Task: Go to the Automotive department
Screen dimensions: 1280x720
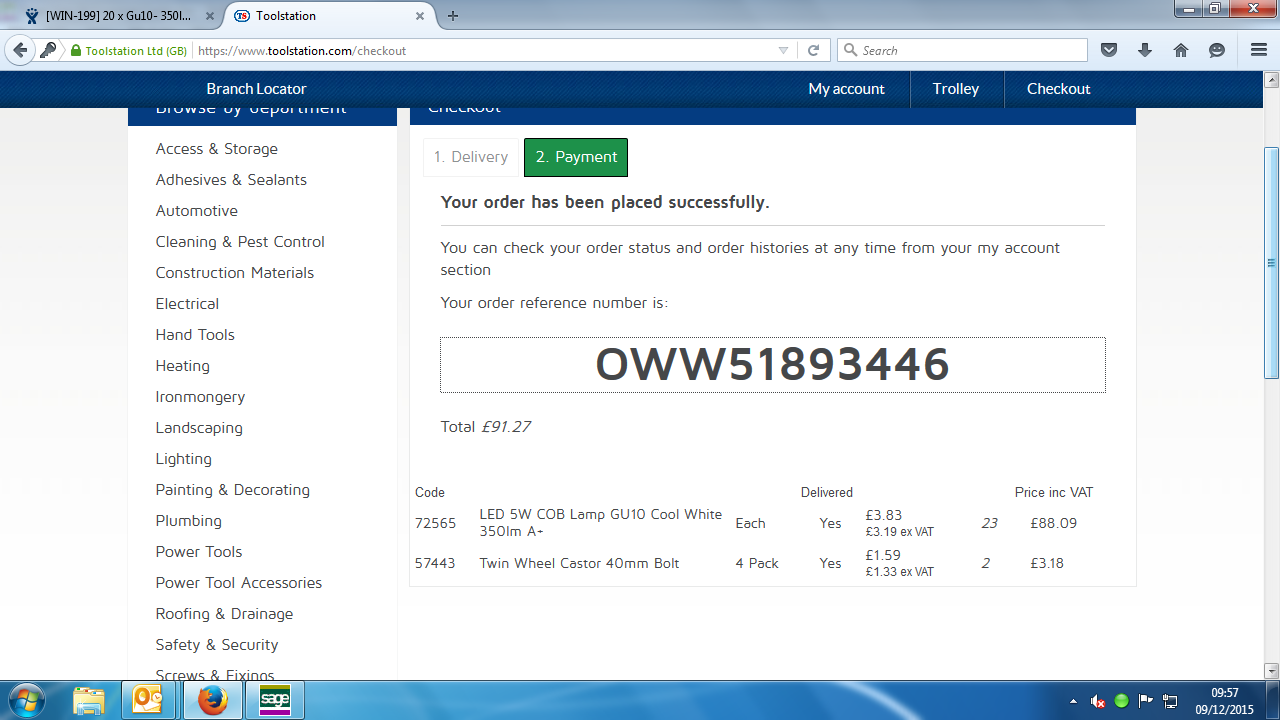Action: (x=197, y=211)
